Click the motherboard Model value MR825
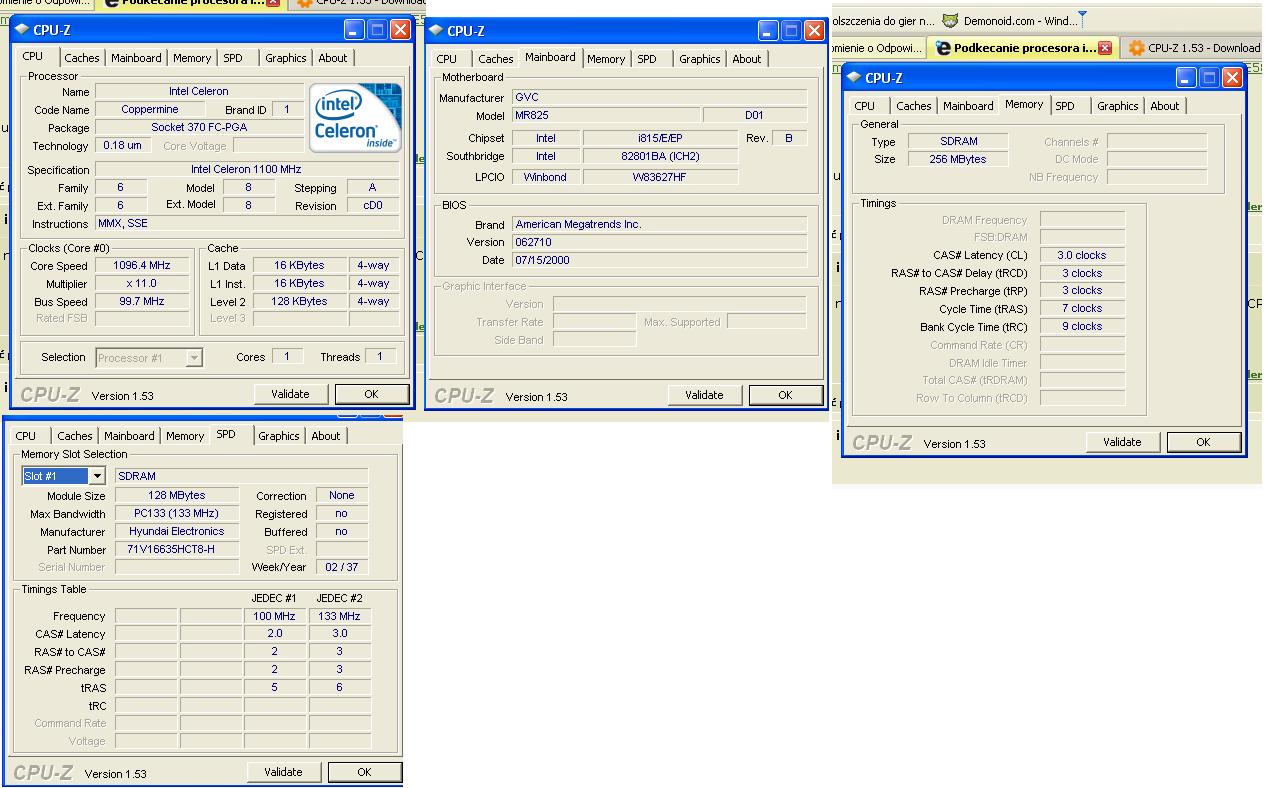Image resolution: width=1270 pixels, height=788 pixels. coord(606,116)
